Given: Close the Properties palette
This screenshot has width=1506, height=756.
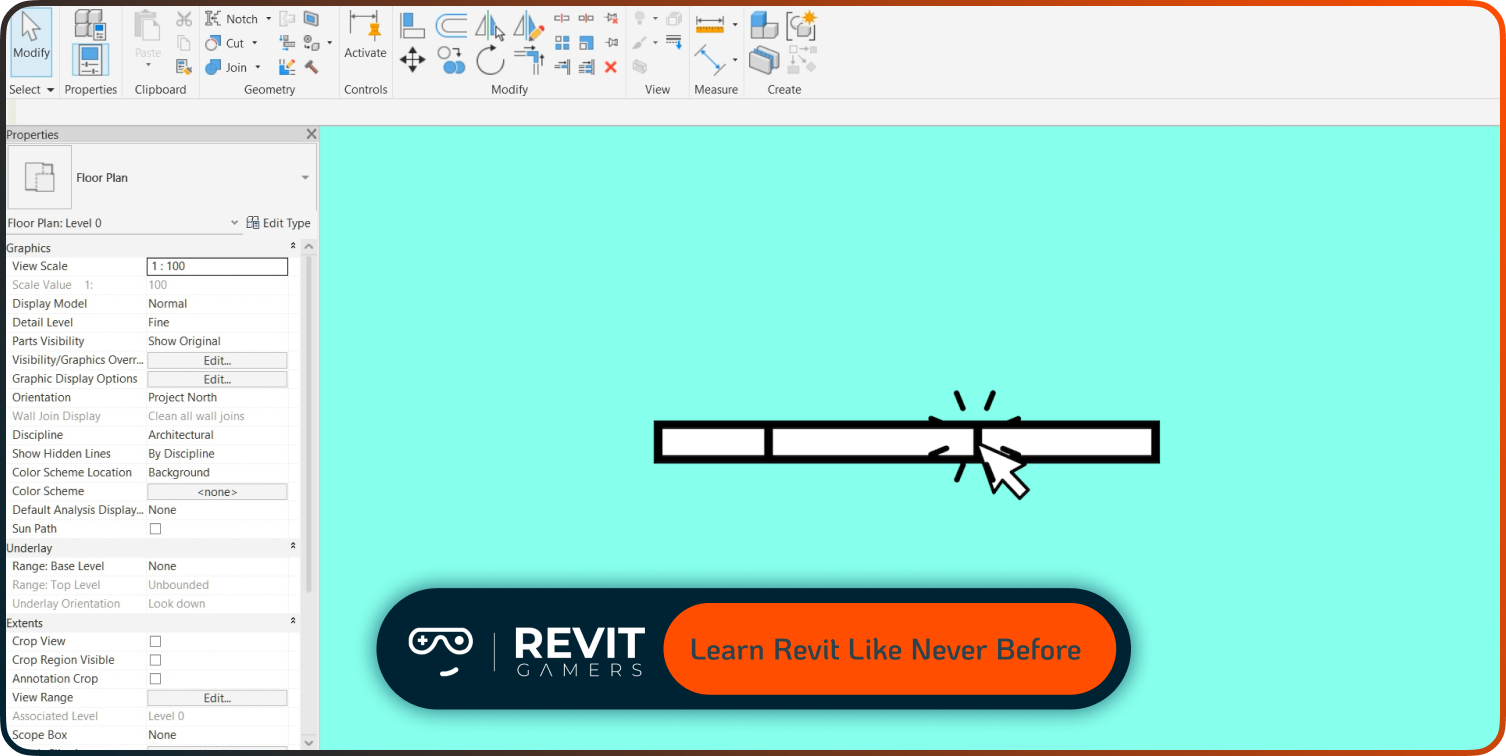Looking at the screenshot, I should pos(311,134).
